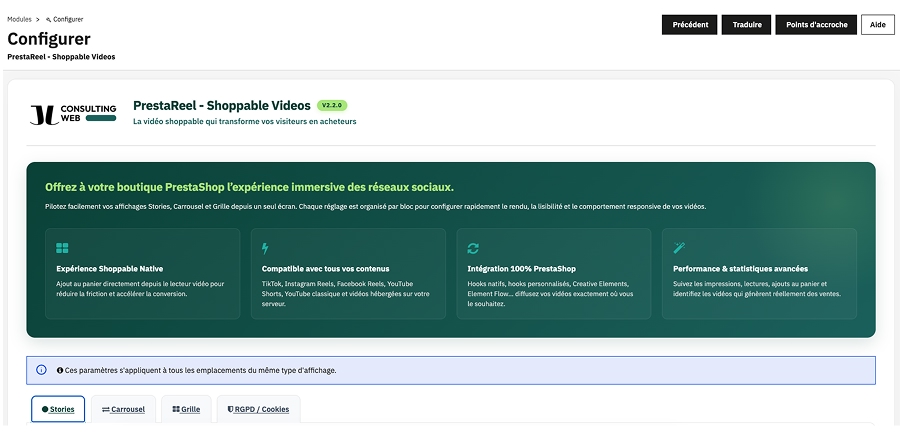Open the Grille tab
This screenshot has width=900, height=436.
187,410
